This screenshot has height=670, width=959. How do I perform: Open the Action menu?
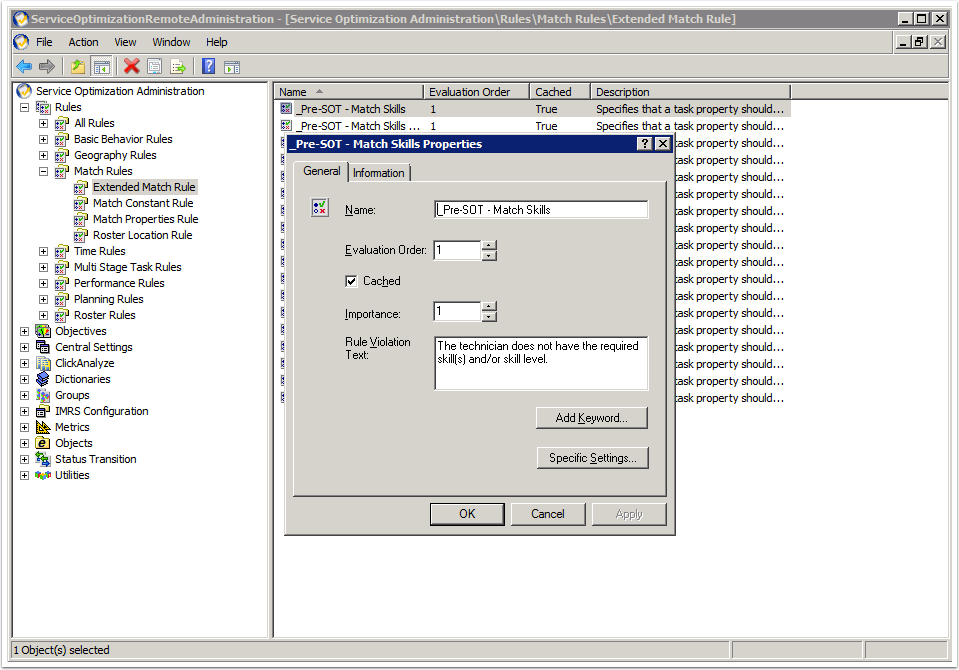pyautogui.click(x=83, y=42)
